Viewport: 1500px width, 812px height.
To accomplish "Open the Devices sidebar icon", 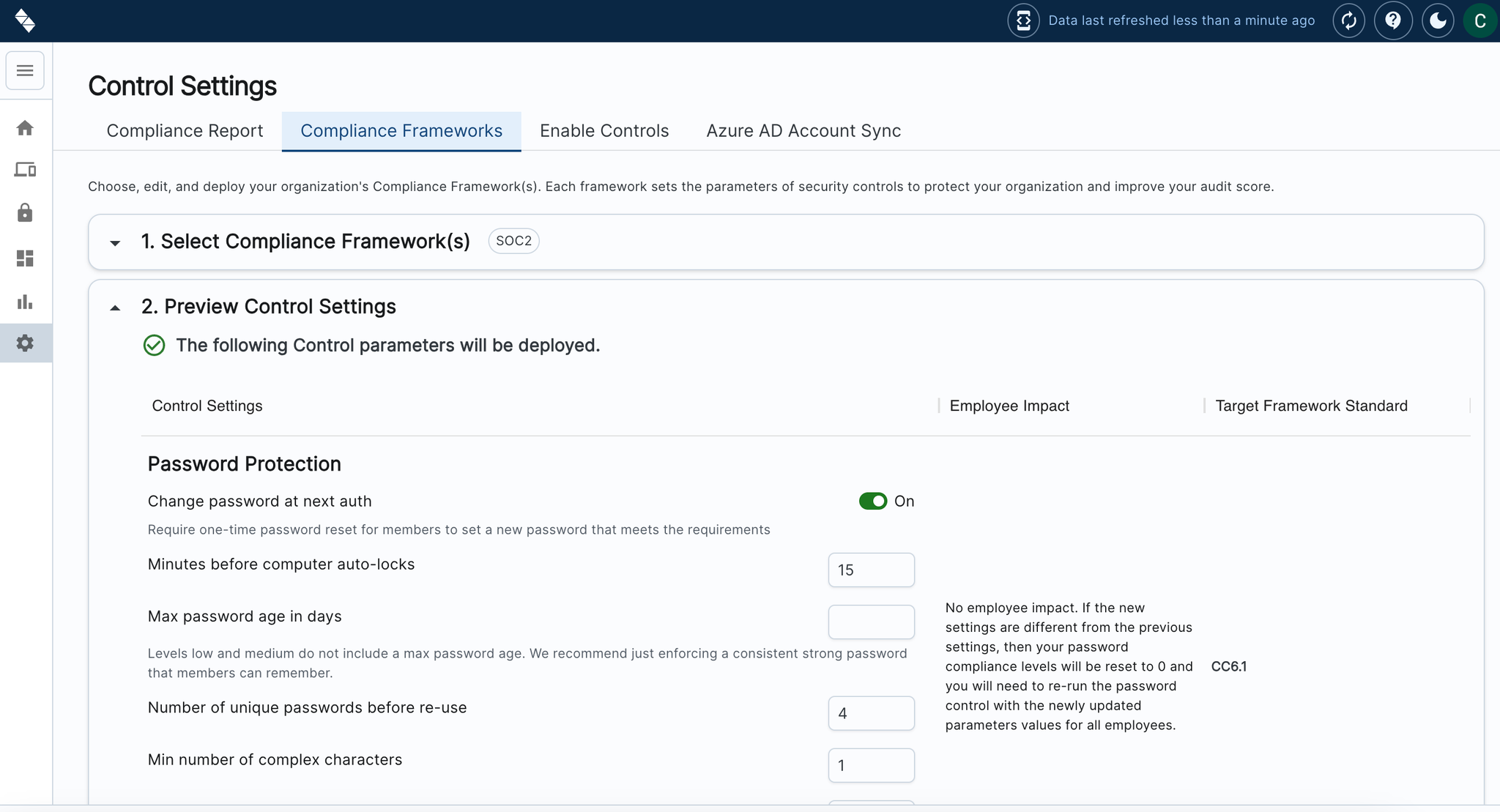I will [x=25, y=170].
